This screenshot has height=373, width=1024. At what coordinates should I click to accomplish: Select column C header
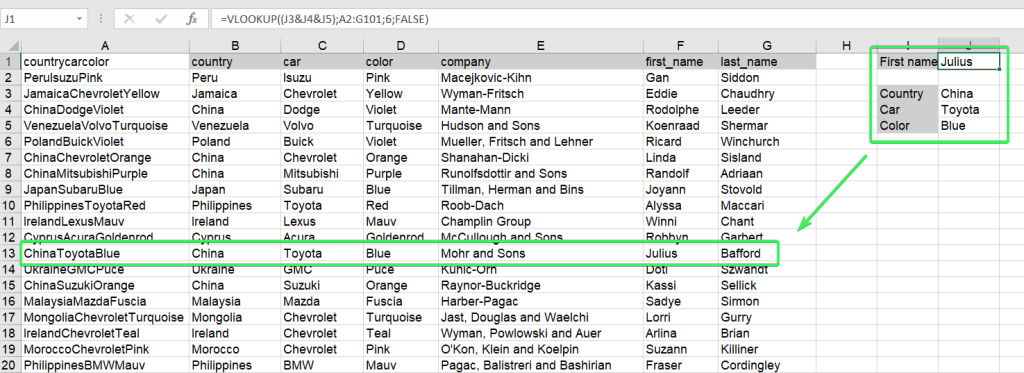322,45
